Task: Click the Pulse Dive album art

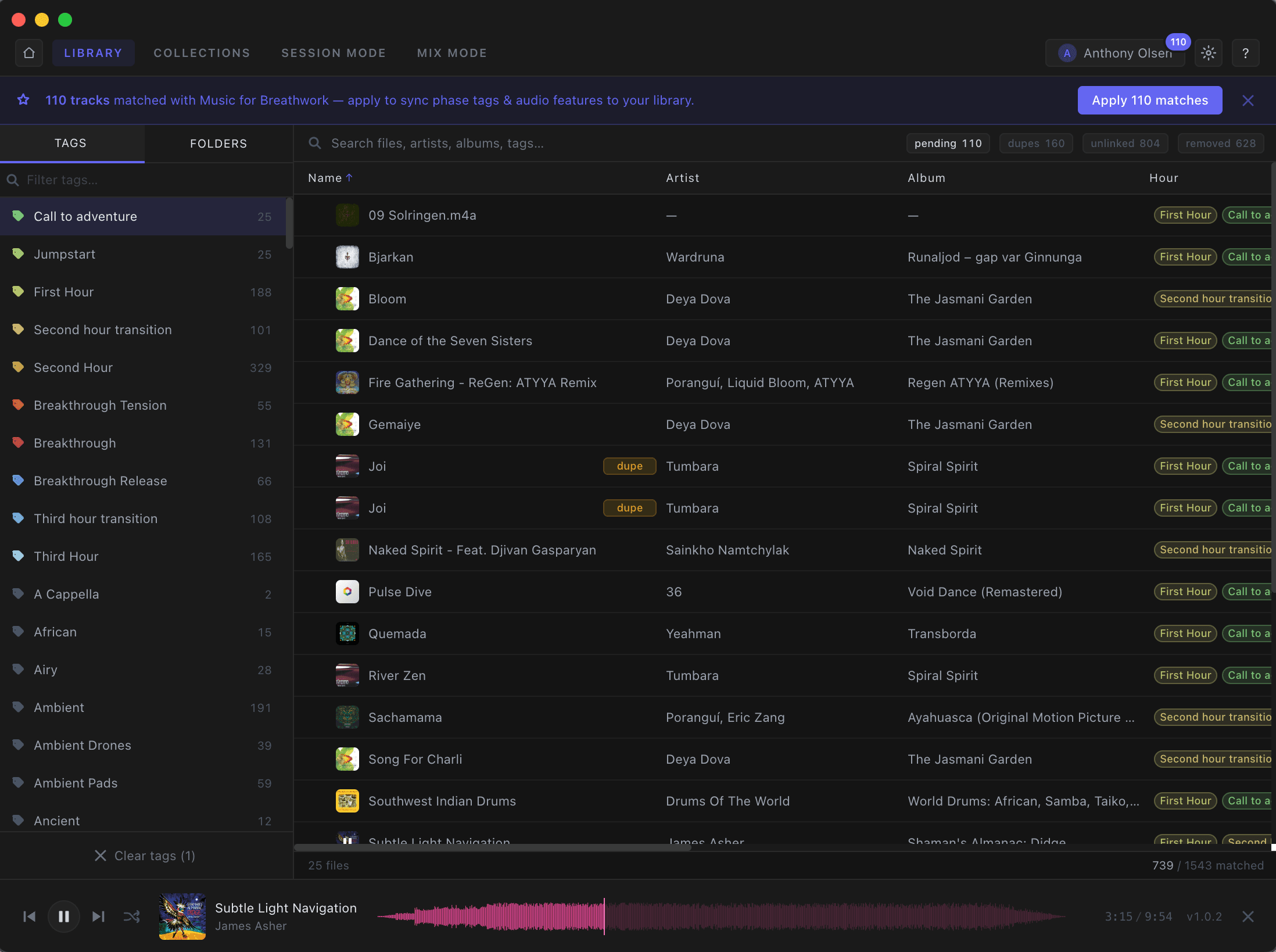Action: (x=347, y=592)
